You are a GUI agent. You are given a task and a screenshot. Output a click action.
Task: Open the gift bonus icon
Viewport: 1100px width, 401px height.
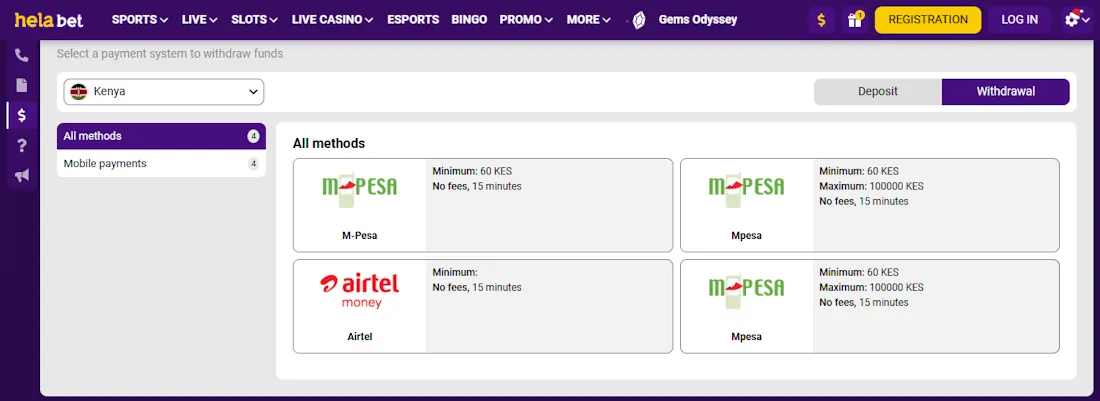tap(854, 20)
